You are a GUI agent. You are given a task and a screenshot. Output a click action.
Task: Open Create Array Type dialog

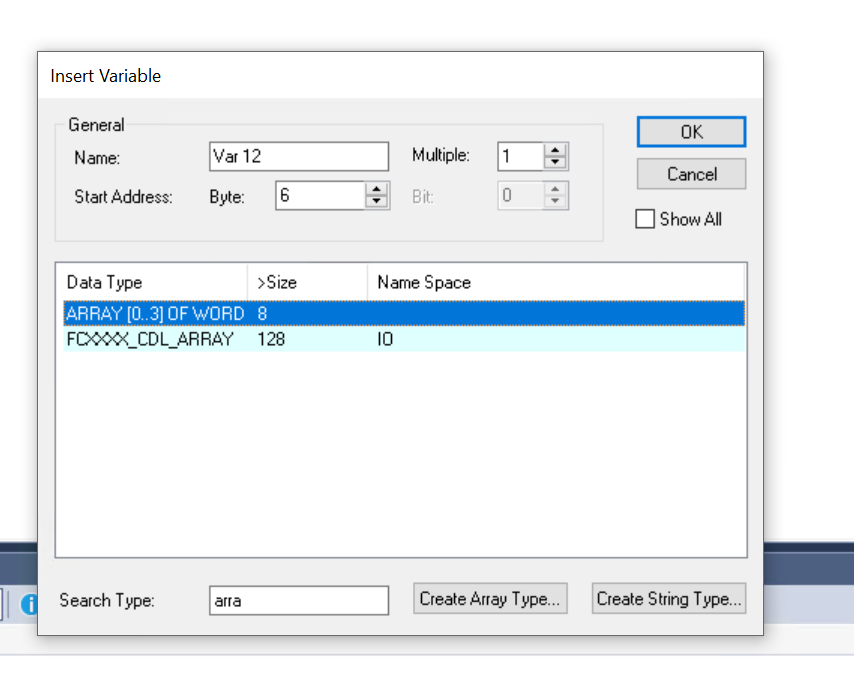click(490, 599)
